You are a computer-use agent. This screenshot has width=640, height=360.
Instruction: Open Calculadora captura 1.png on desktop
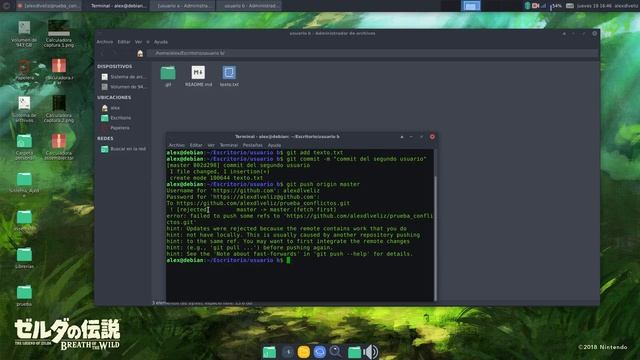[59, 33]
